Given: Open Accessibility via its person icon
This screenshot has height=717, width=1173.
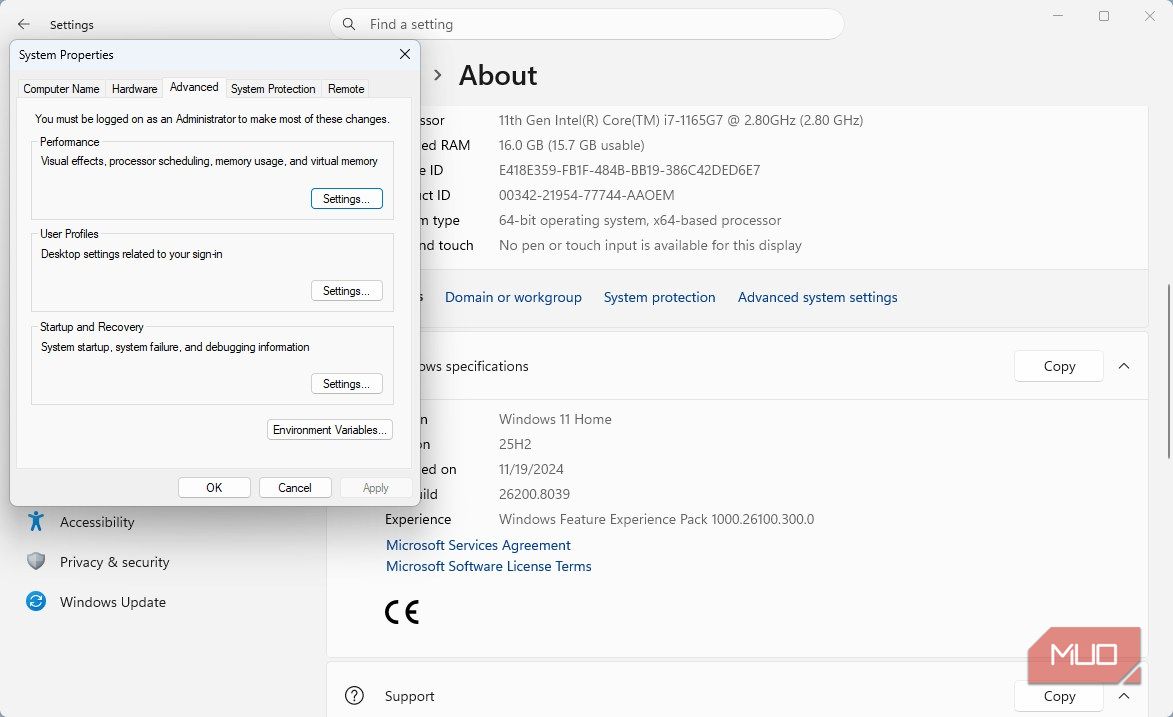Looking at the screenshot, I should 36,521.
